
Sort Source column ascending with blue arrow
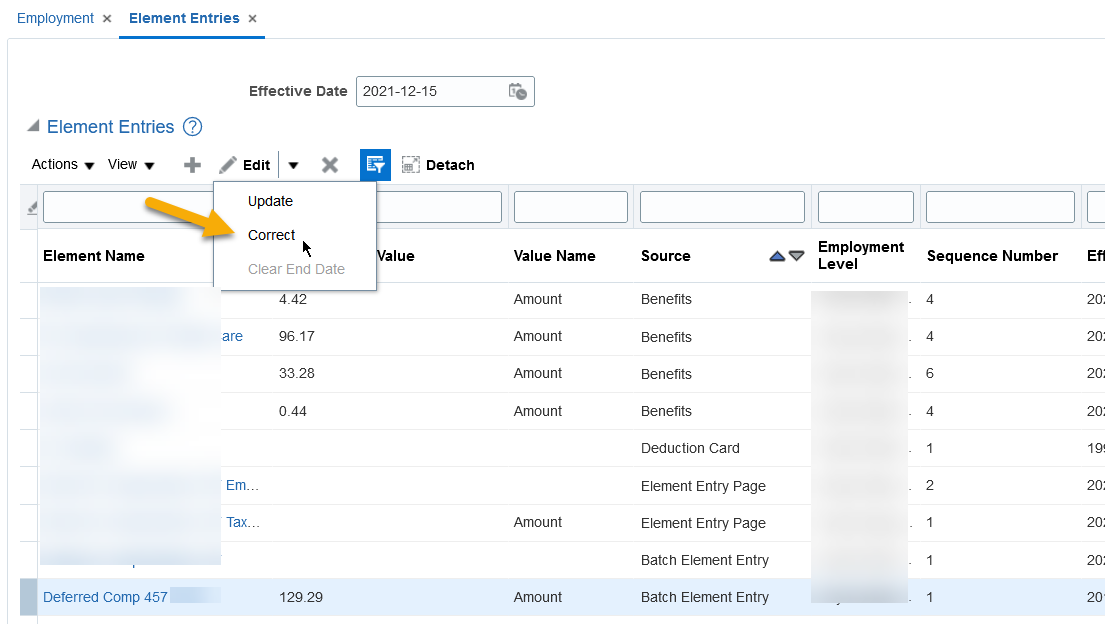click(x=778, y=255)
